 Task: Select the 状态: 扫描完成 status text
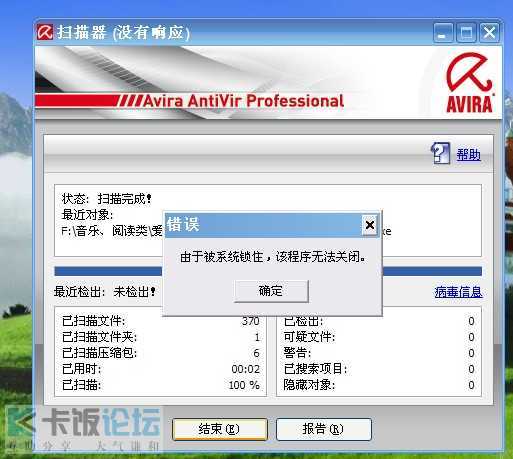107,199
